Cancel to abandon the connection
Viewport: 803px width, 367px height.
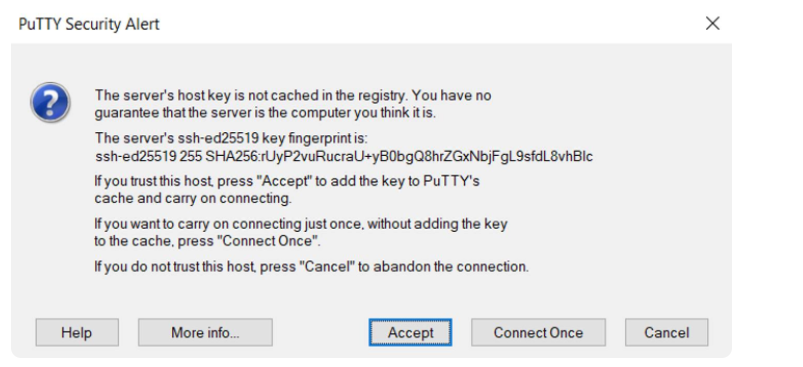click(666, 333)
